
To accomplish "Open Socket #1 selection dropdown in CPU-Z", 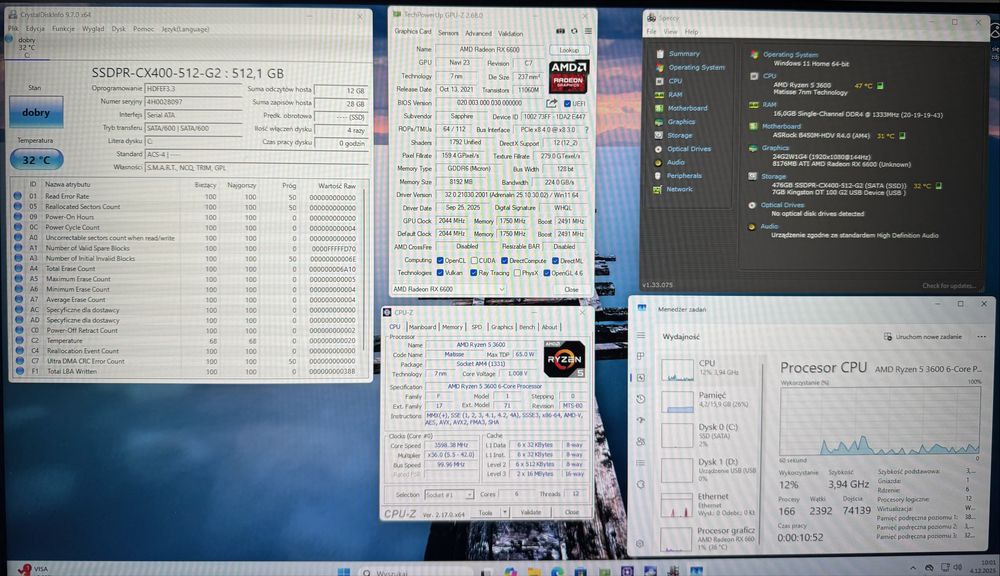I will coord(449,494).
